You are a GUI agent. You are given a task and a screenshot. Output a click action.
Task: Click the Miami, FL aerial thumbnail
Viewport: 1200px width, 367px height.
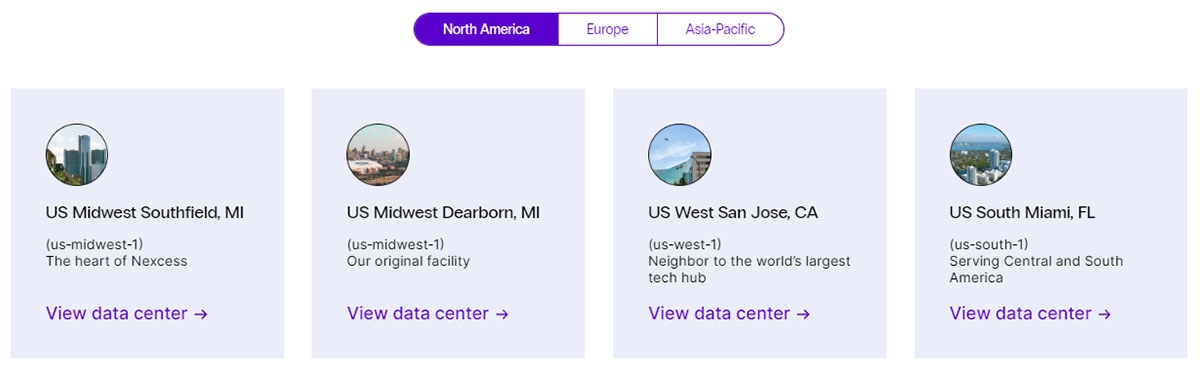pyautogui.click(x=980, y=155)
